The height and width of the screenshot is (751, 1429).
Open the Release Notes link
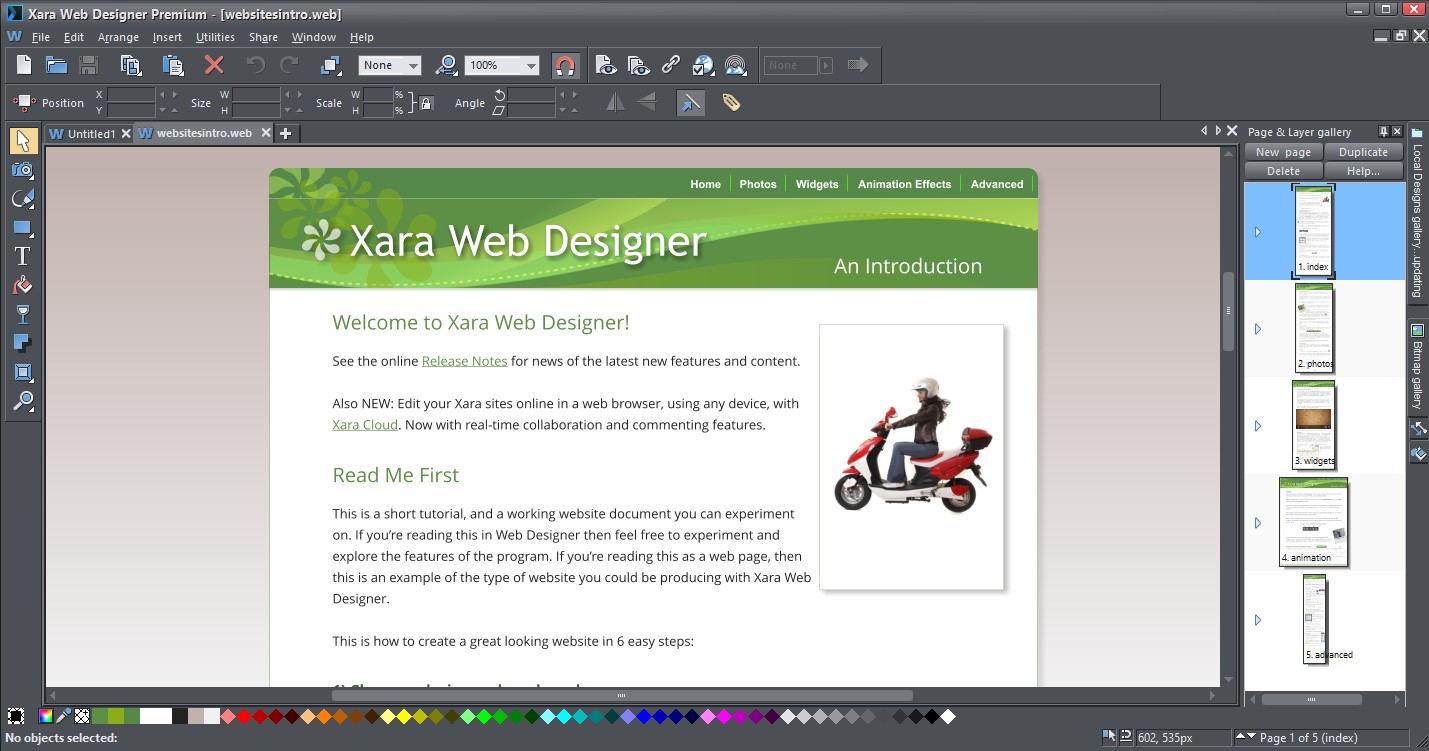tap(464, 361)
